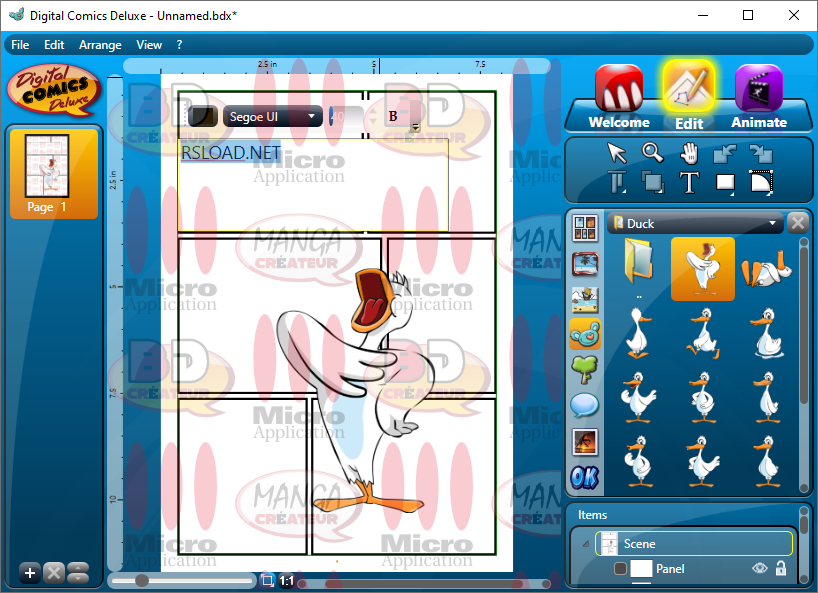This screenshot has width=818, height=593.
Task: Open the green tree objects category
Action: [x=585, y=369]
